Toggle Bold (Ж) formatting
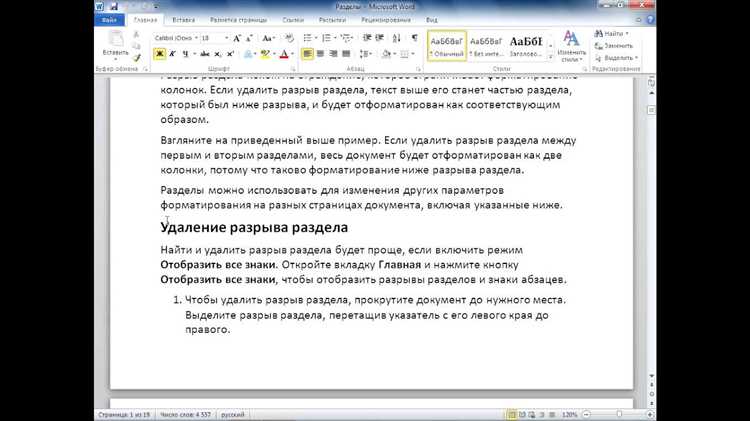The height and width of the screenshot is (421, 750). tap(160, 54)
